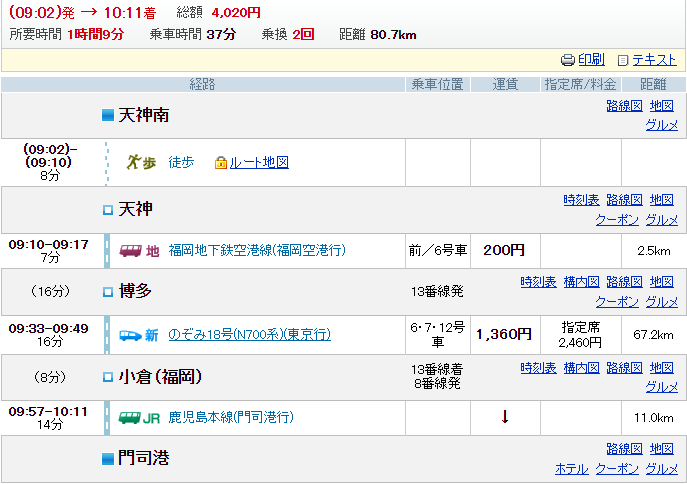Open 構内図 station map for 博多
Viewport: 687px width, 484px height.
[x=581, y=282]
